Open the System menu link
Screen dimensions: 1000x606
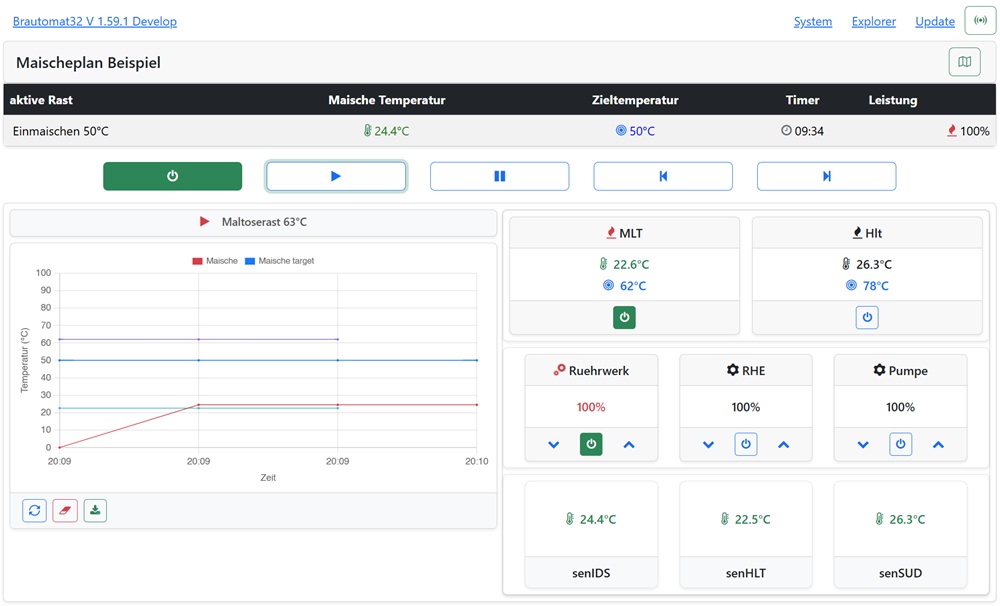pyautogui.click(x=812, y=21)
